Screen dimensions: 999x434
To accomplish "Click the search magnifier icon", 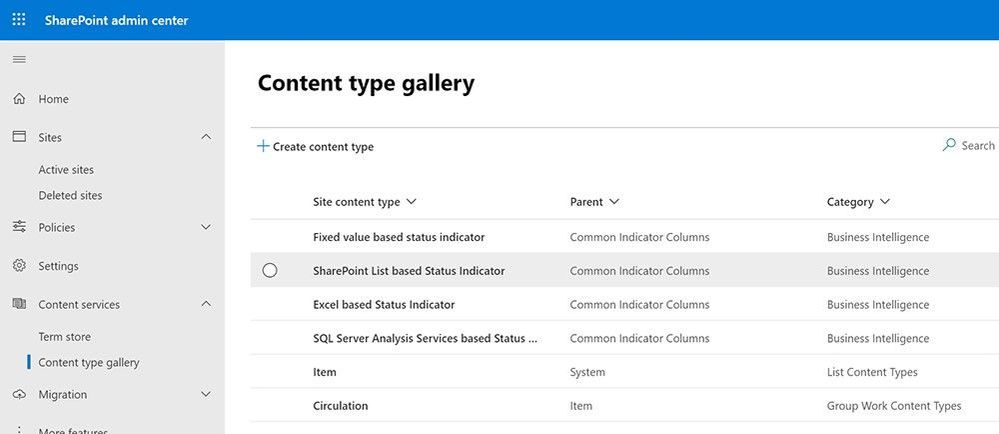I will click(949, 145).
